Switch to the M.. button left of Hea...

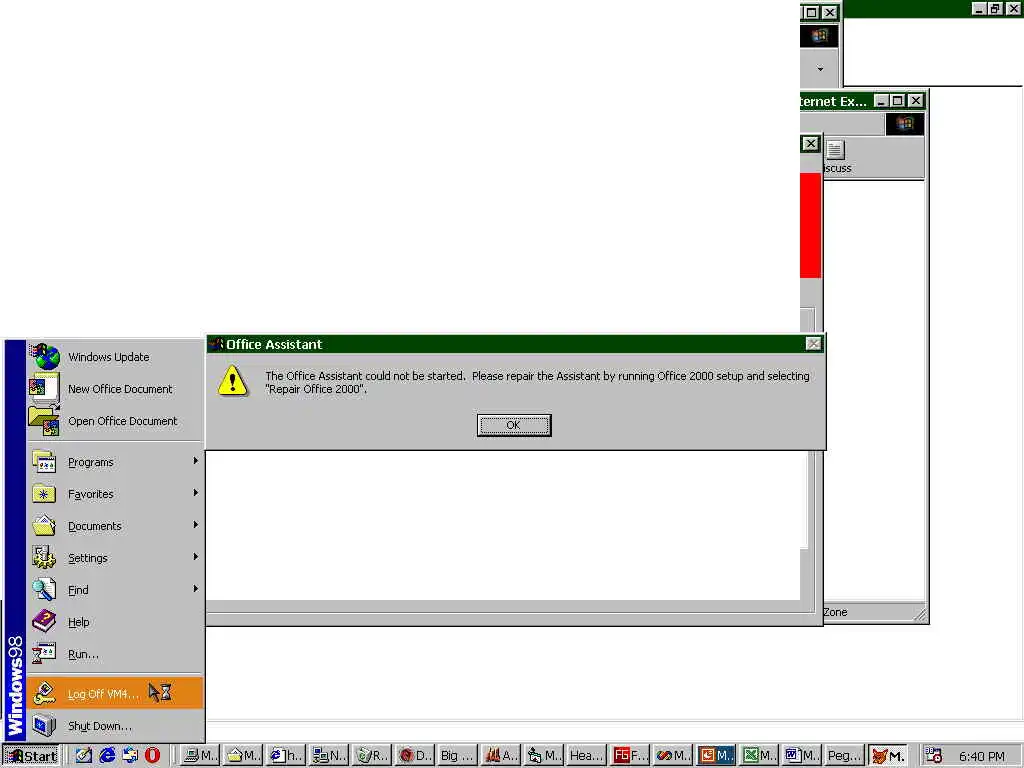pyautogui.click(x=543, y=756)
